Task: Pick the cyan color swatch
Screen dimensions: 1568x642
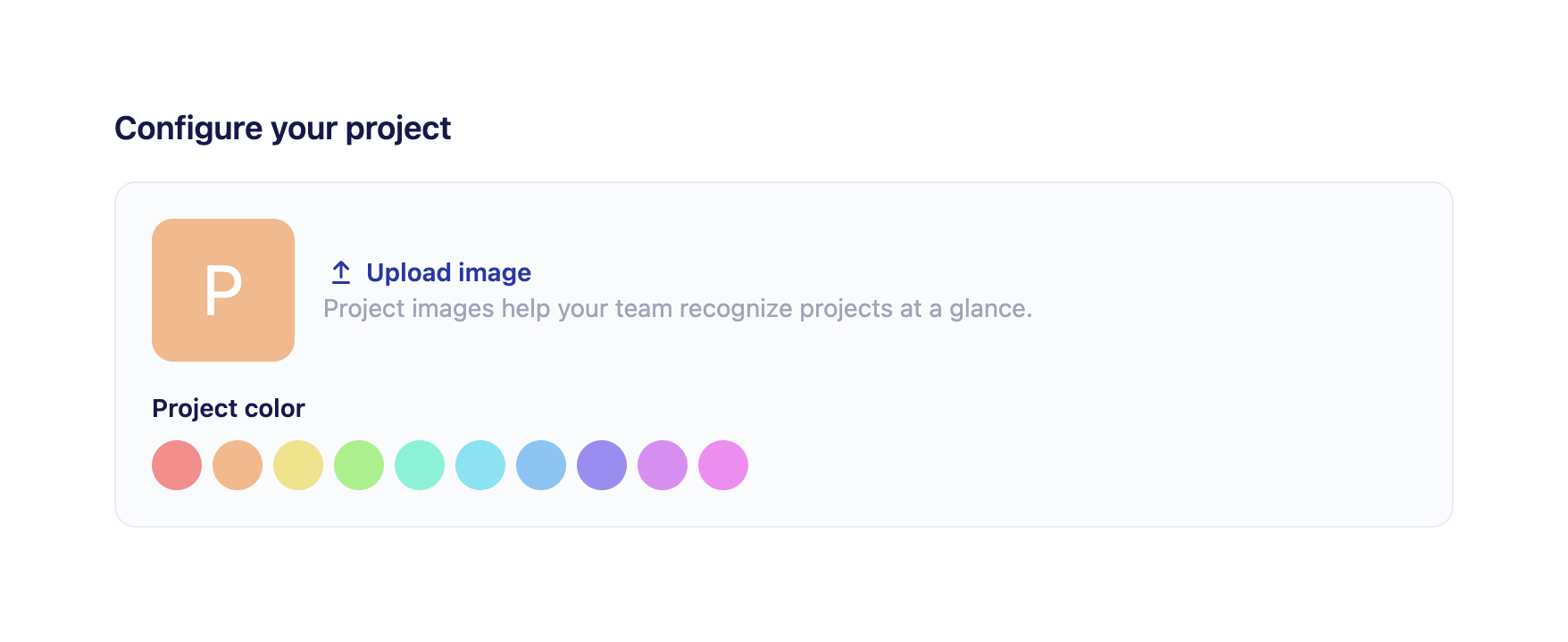Action: click(x=480, y=465)
